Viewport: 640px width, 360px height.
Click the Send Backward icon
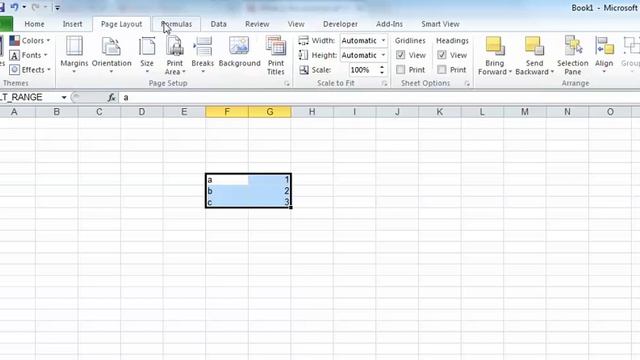pyautogui.click(x=534, y=46)
